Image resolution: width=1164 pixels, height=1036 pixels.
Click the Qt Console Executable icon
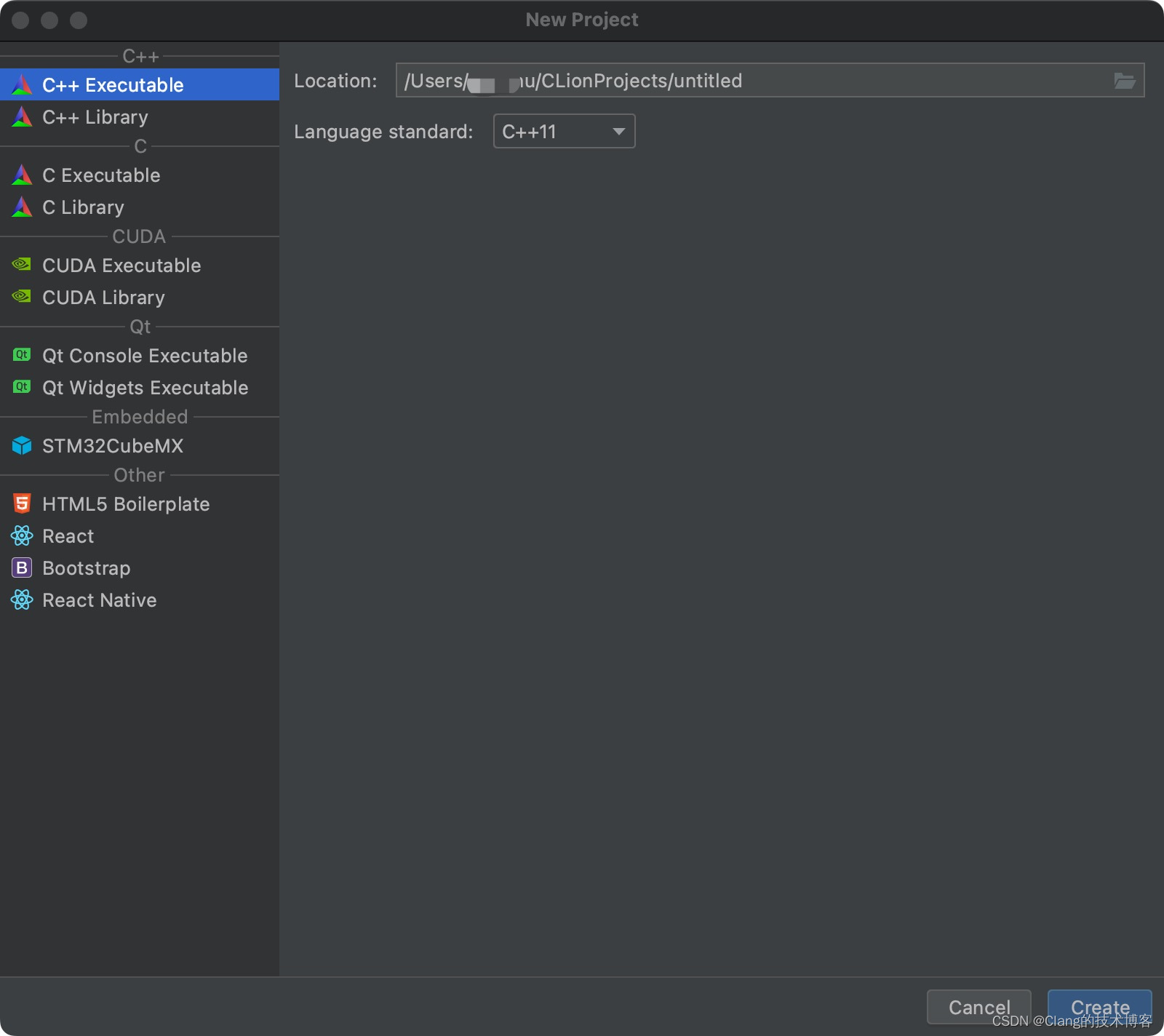click(22, 355)
